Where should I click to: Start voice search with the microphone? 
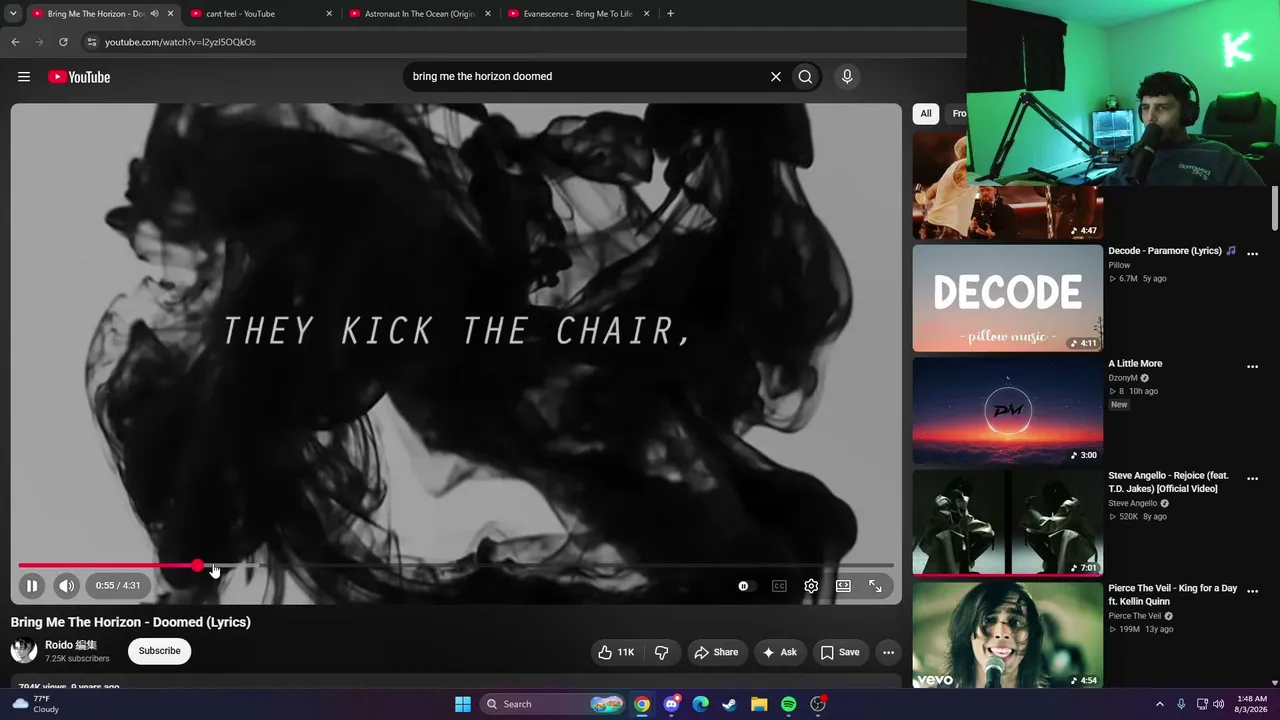pyautogui.click(x=847, y=77)
